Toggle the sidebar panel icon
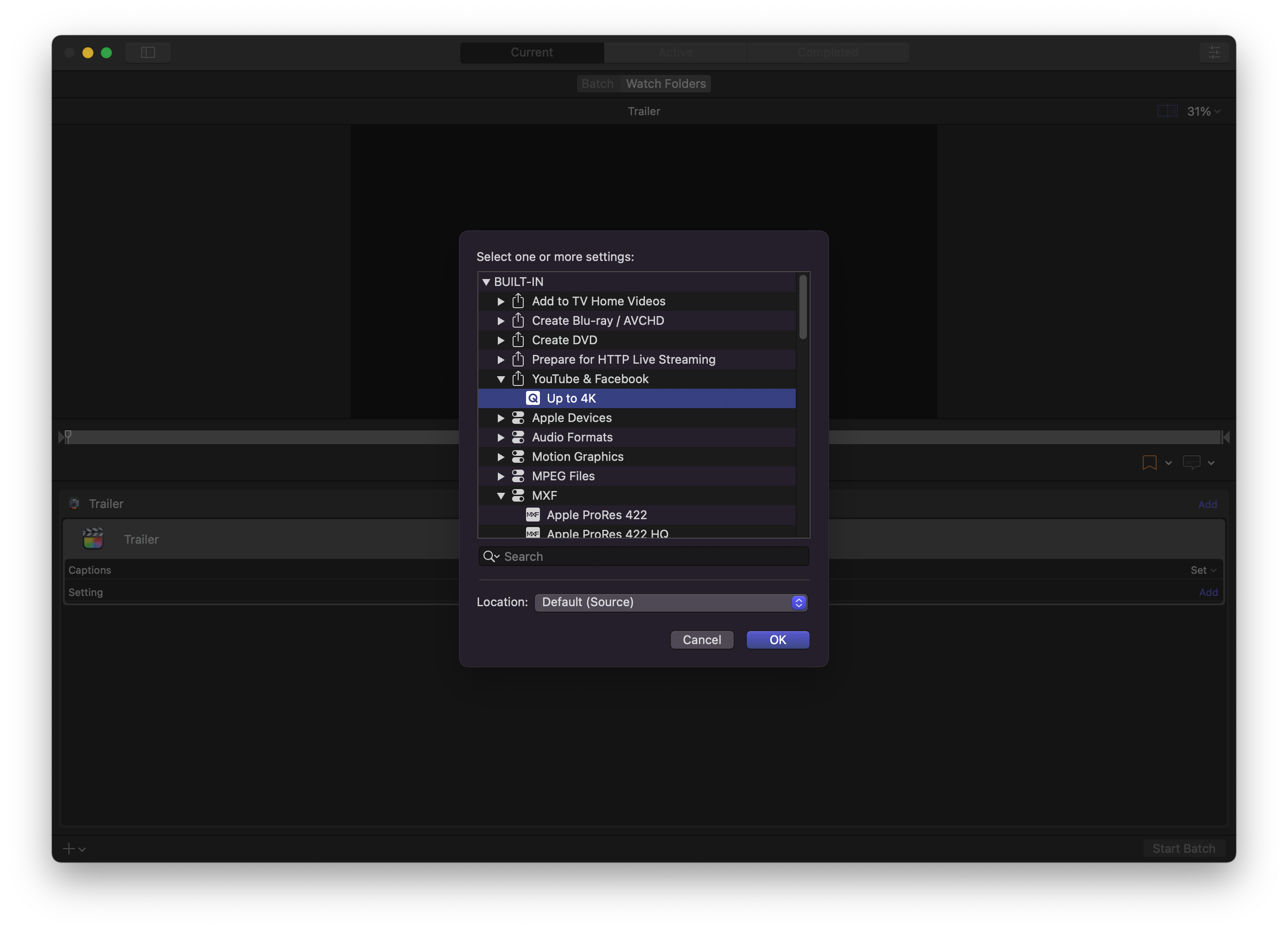This screenshot has height=931, width=1288. 148,52
